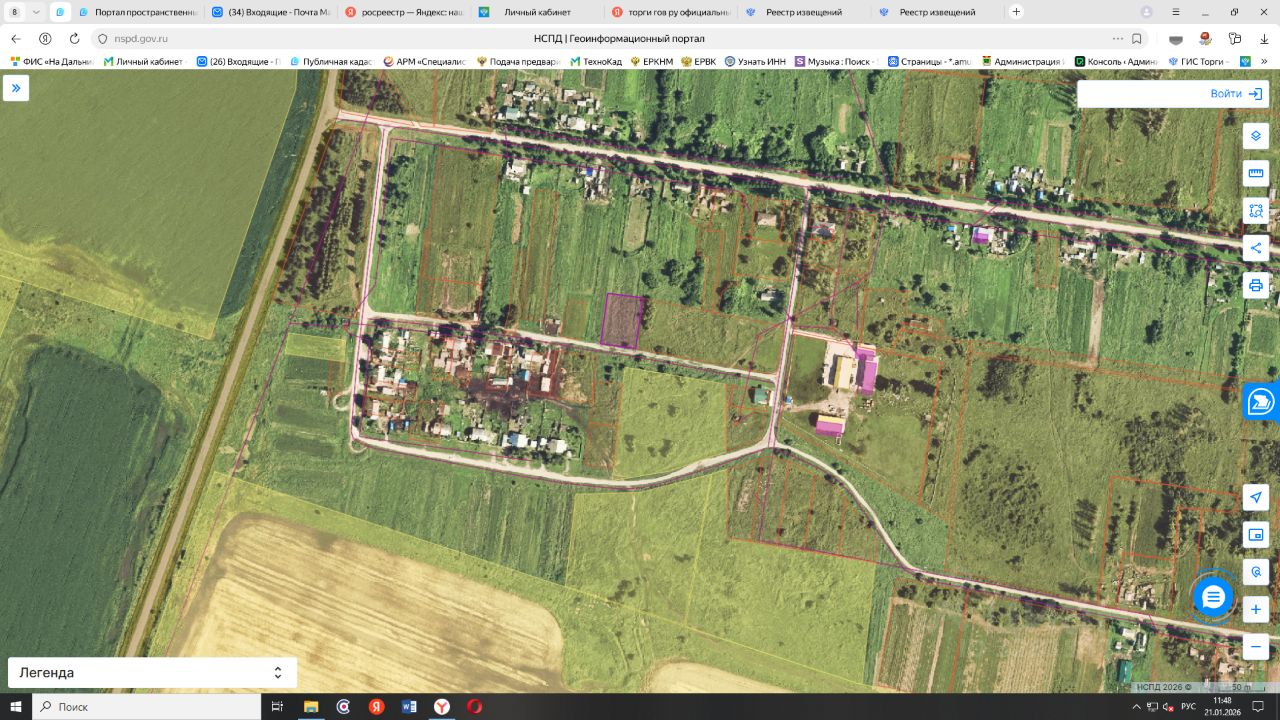Switch to the росреестр — Яндекс tab
Image resolution: width=1280 pixels, height=720 pixels.
tap(403, 12)
